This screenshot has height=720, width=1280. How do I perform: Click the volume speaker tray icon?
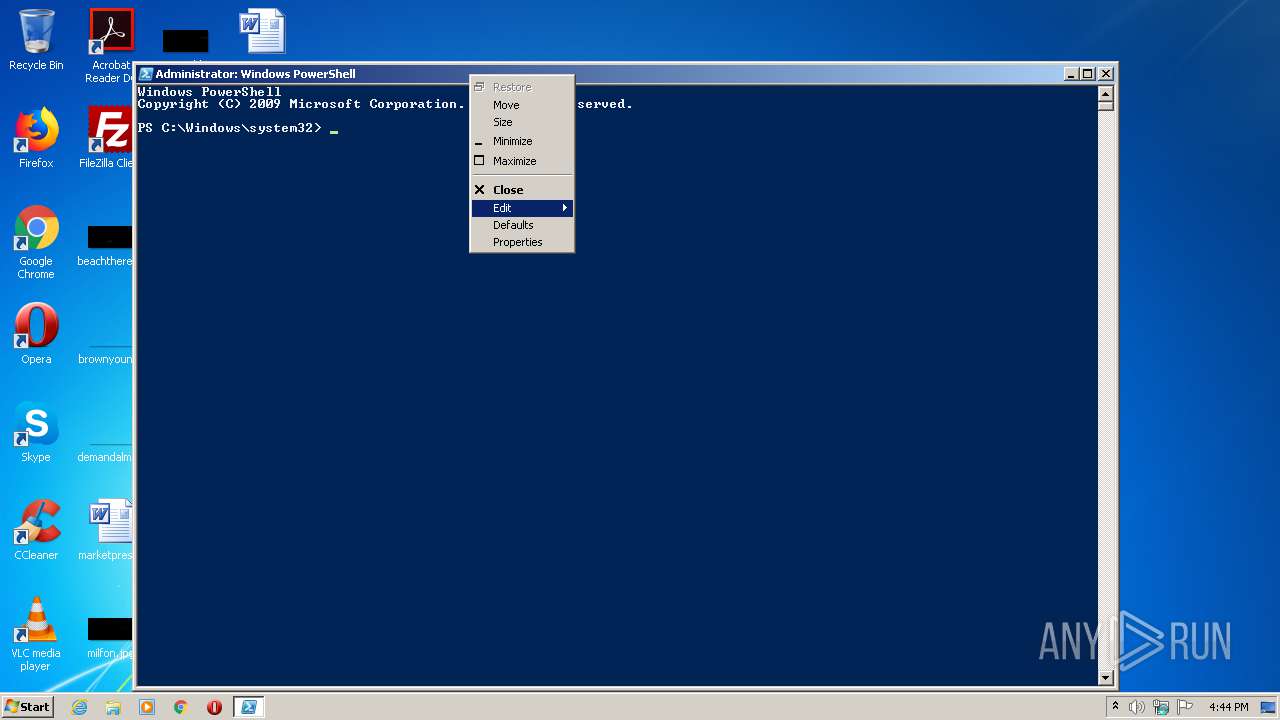[1137, 707]
